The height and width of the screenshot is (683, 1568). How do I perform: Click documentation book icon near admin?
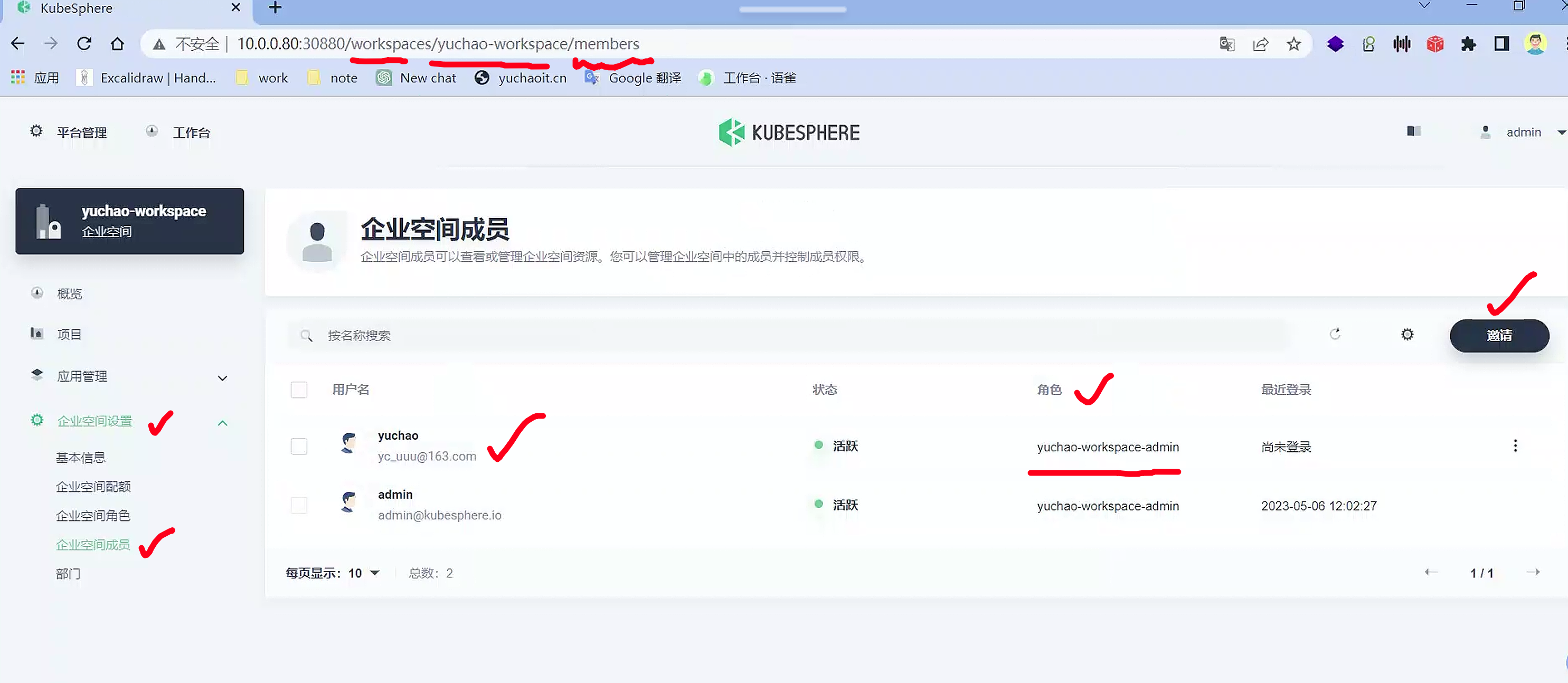pos(1413,131)
